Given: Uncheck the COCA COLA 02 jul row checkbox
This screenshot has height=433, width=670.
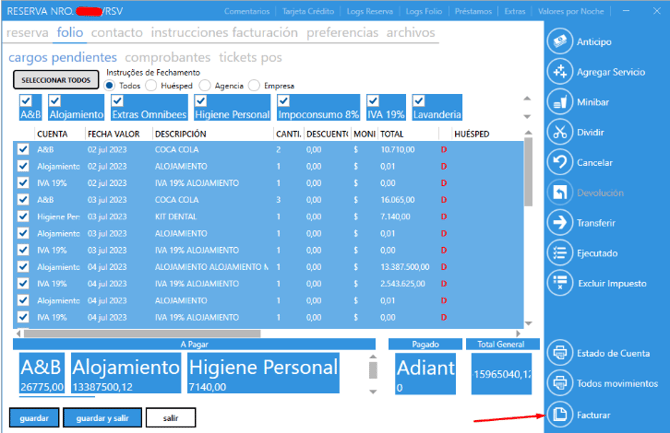Looking at the screenshot, I should (x=24, y=149).
